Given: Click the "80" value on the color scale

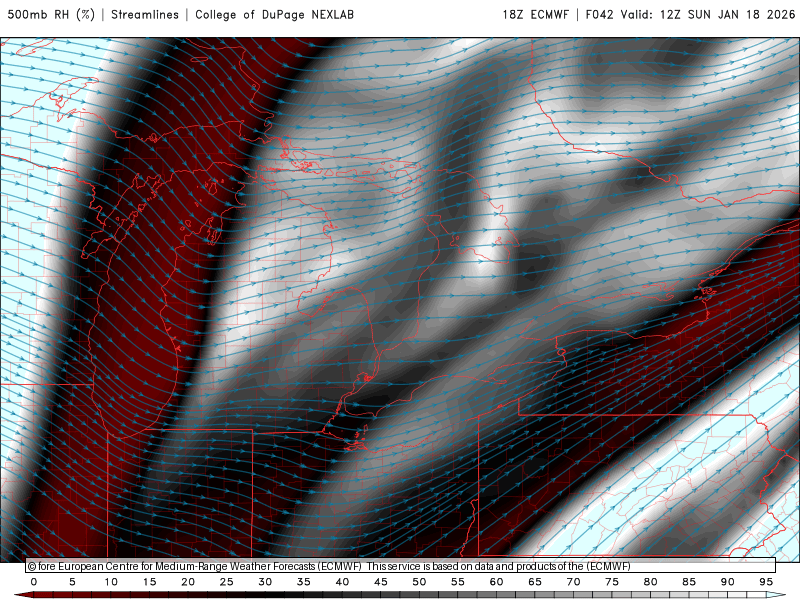Looking at the screenshot, I should (x=651, y=582).
